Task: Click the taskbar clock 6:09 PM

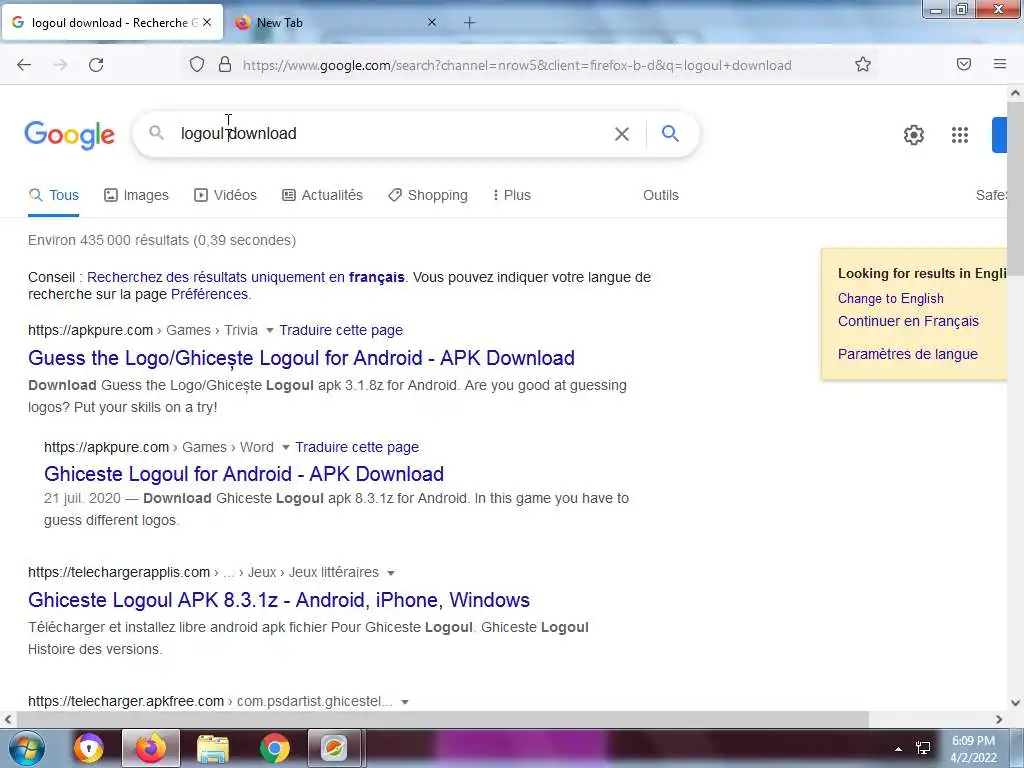Action: coord(973,741)
